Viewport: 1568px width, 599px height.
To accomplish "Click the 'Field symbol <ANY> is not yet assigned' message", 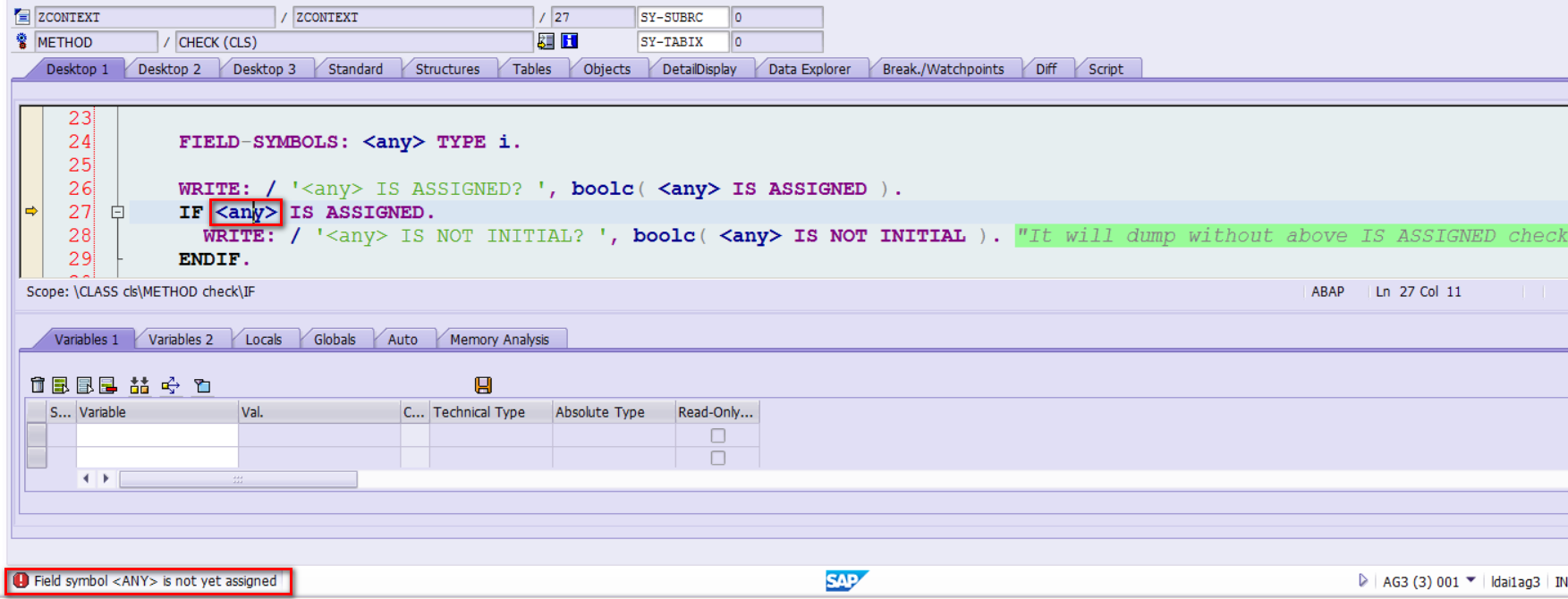I will [x=155, y=581].
